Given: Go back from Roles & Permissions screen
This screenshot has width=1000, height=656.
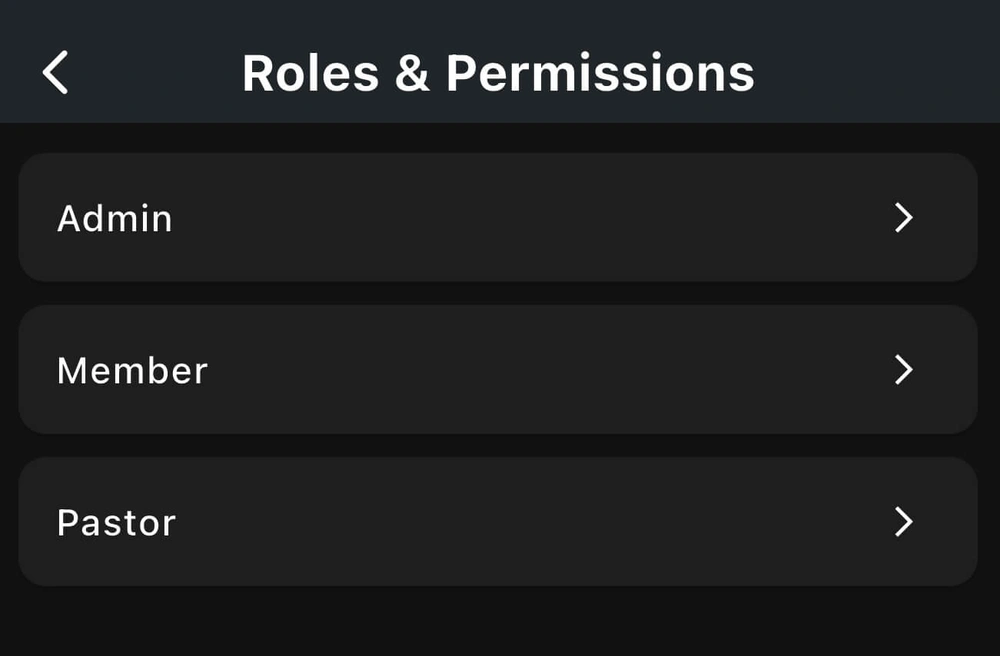Looking at the screenshot, I should [56, 73].
